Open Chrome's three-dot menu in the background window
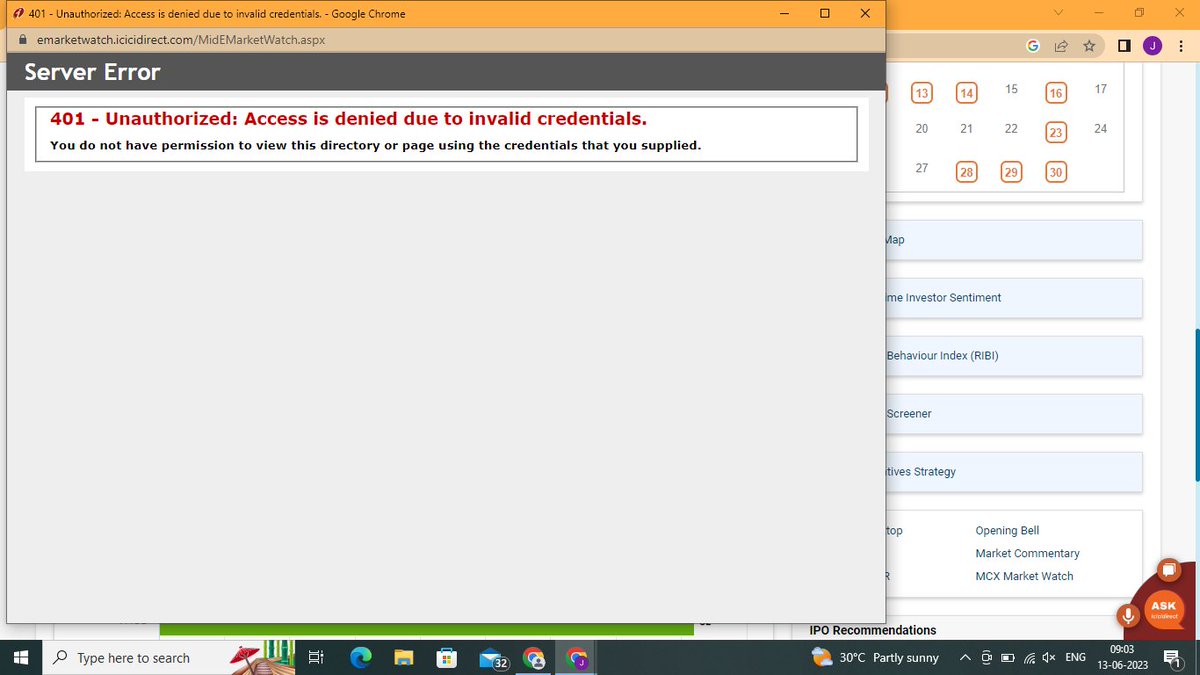Image resolution: width=1200 pixels, height=675 pixels. click(1179, 46)
